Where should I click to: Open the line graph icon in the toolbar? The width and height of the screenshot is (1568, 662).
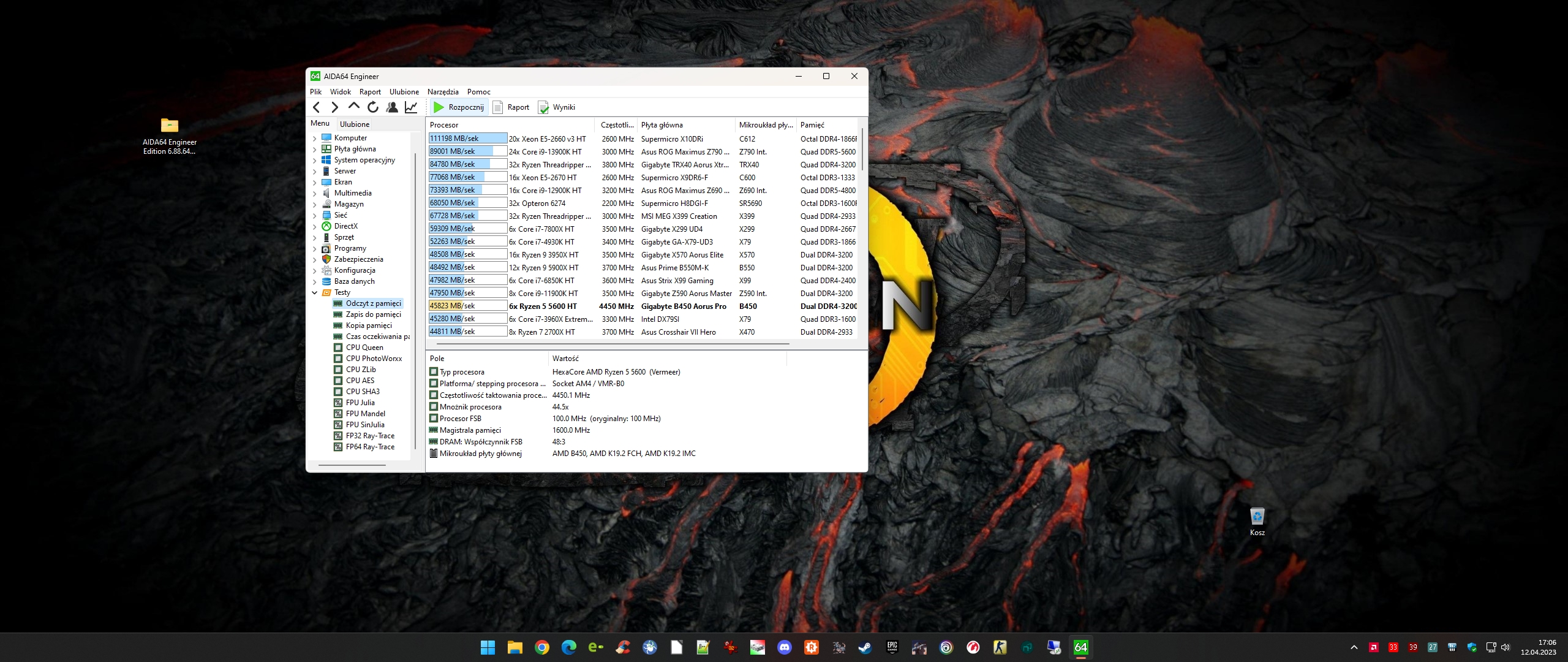point(411,107)
